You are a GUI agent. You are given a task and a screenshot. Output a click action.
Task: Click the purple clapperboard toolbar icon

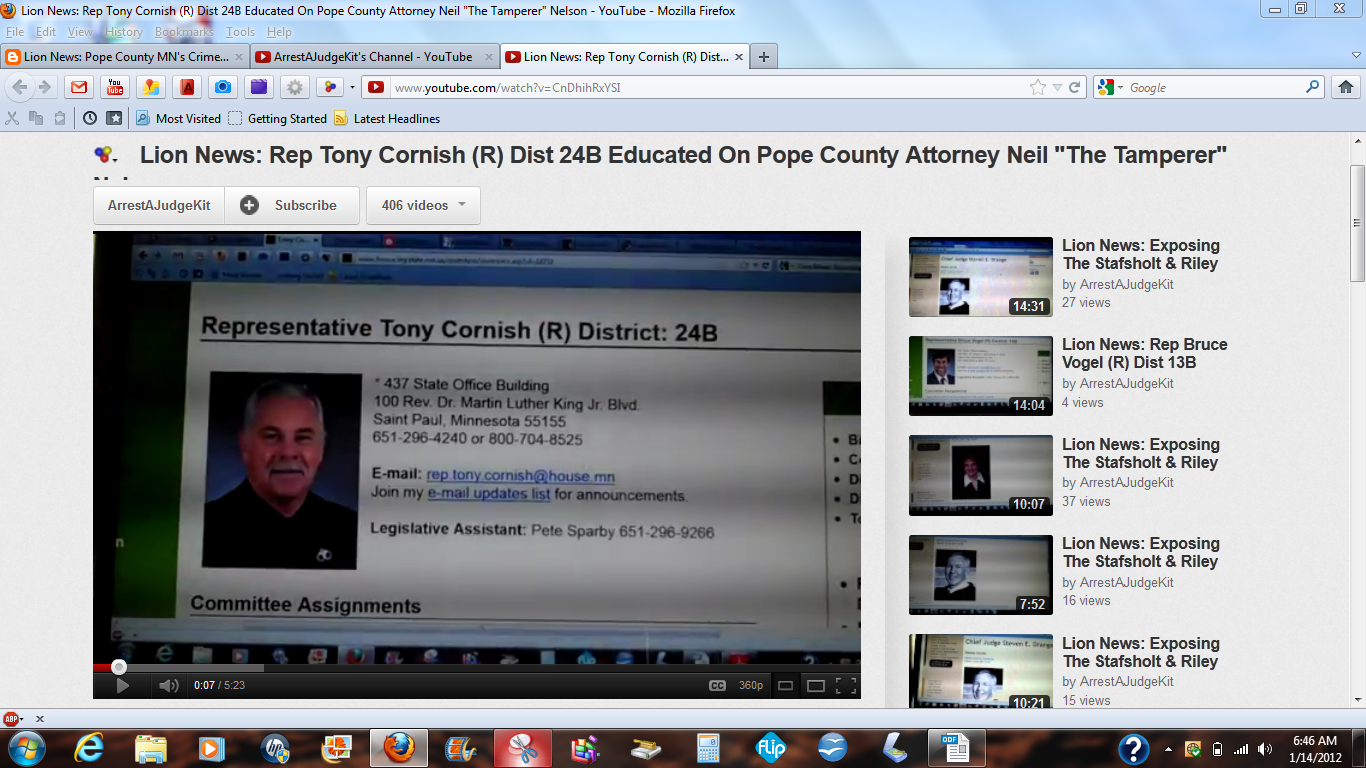(x=259, y=87)
